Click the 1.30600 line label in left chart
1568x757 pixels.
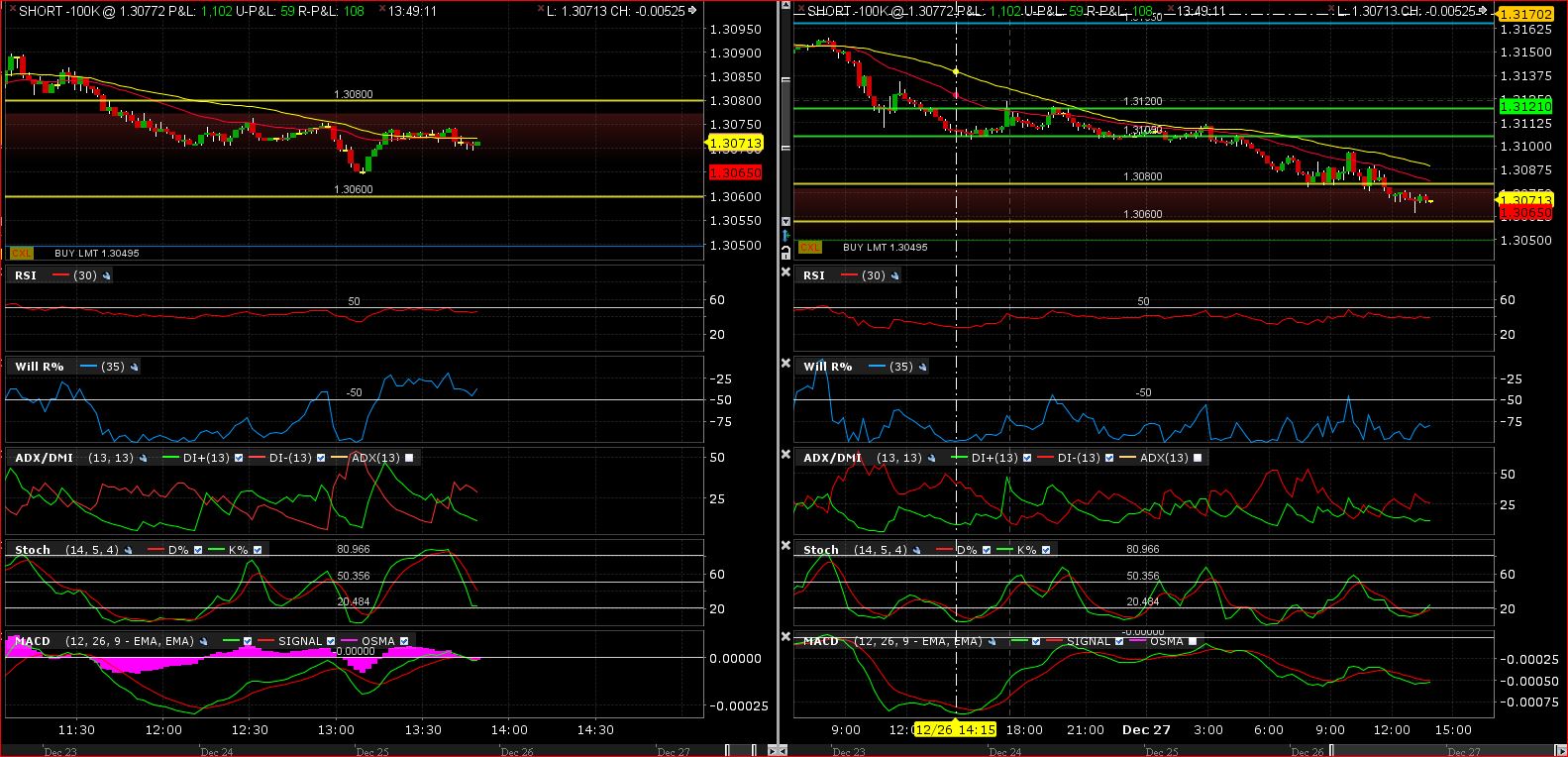(354, 189)
